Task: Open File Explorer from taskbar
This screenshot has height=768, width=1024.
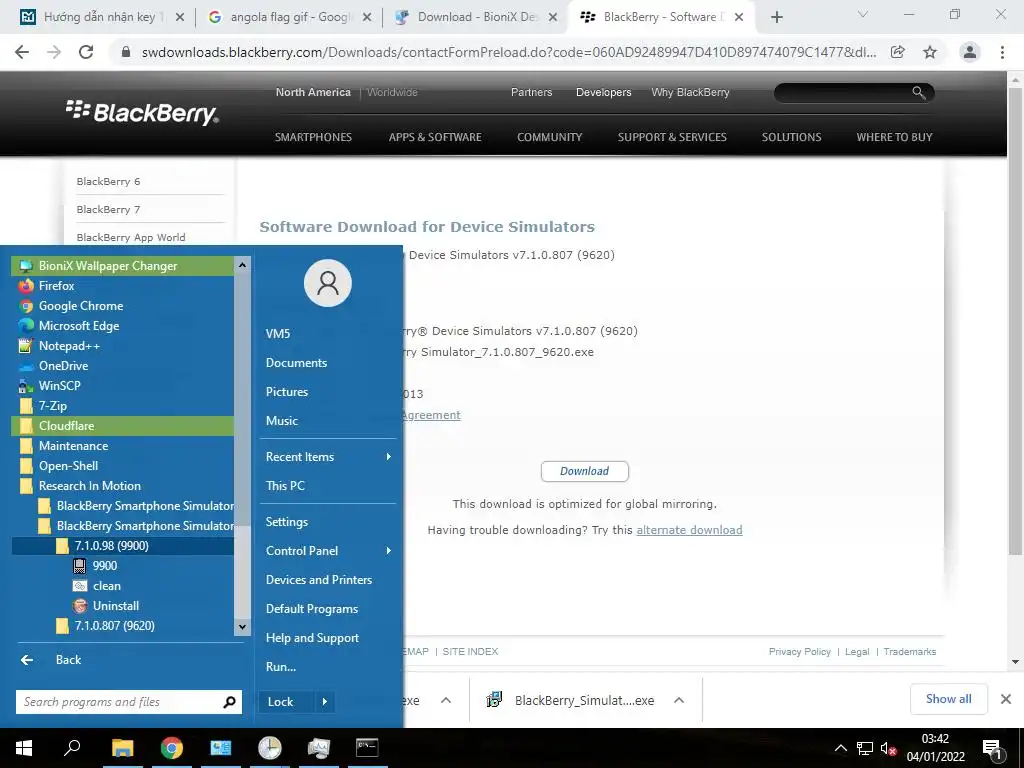Action: pos(122,748)
